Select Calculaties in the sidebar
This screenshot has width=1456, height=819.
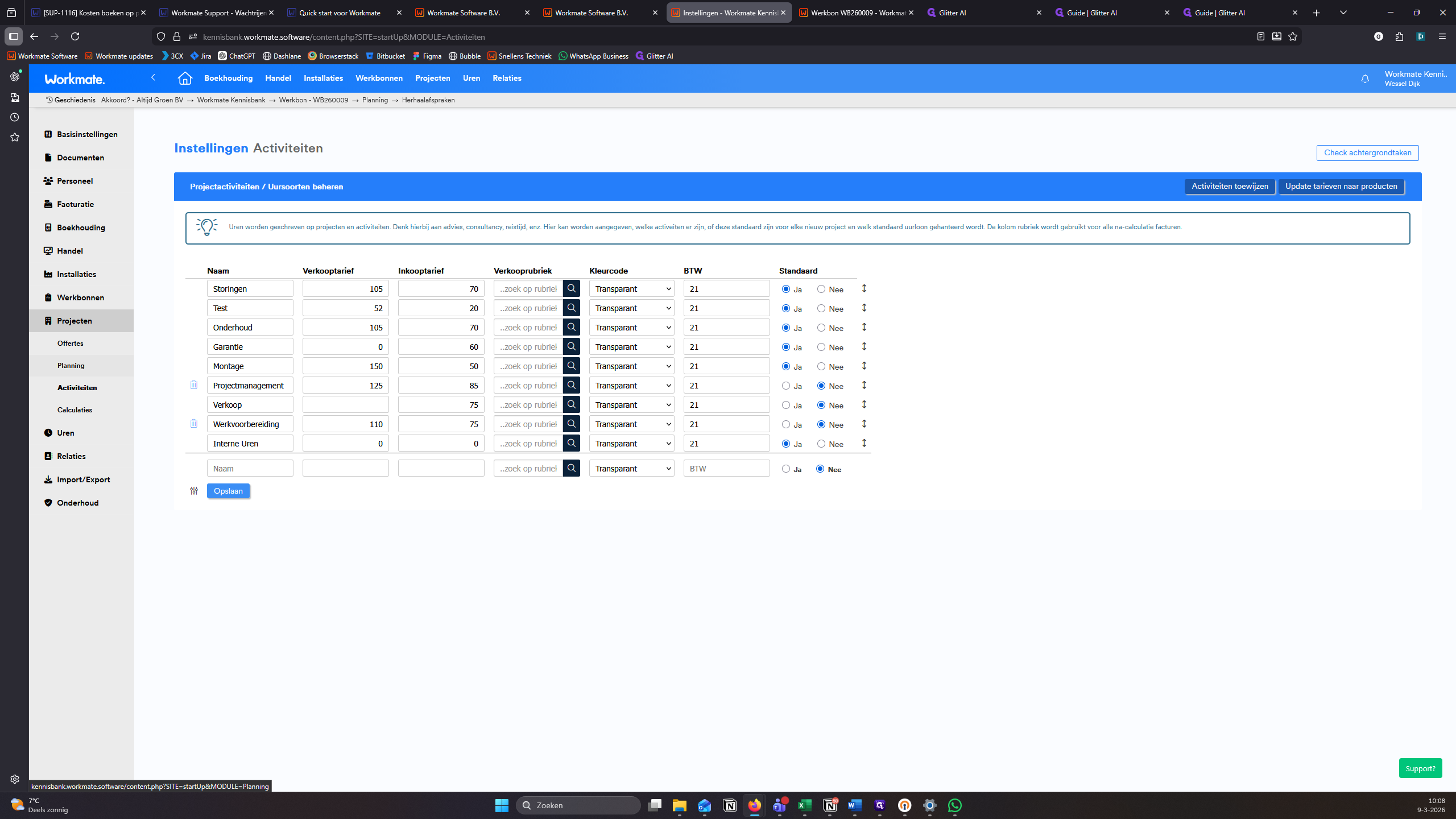[75, 409]
